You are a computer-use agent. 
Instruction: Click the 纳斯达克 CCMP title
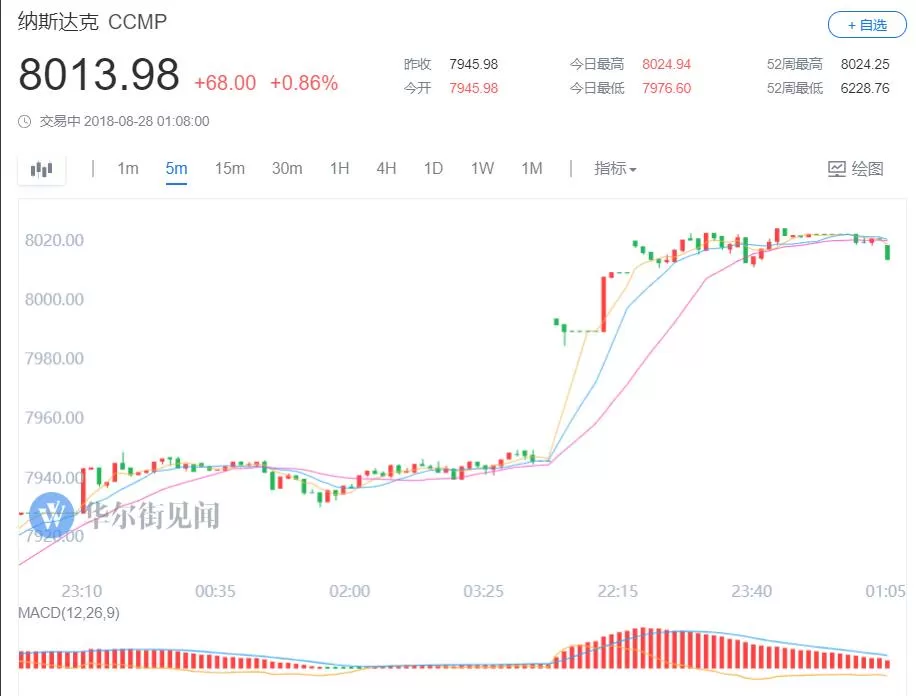click(x=92, y=22)
